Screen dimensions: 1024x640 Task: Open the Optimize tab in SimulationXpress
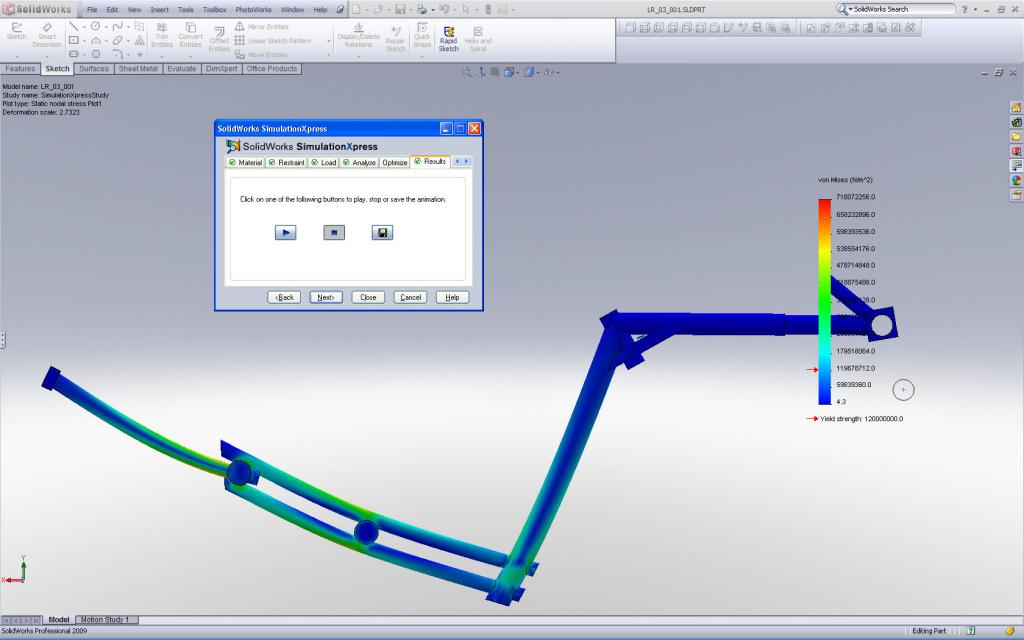click(394, 162)
